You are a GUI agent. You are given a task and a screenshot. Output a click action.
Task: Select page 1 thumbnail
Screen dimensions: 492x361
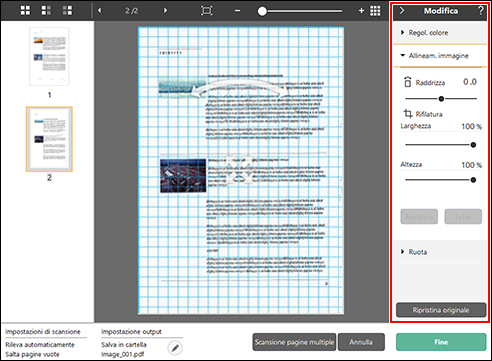(x=49, y=57)
